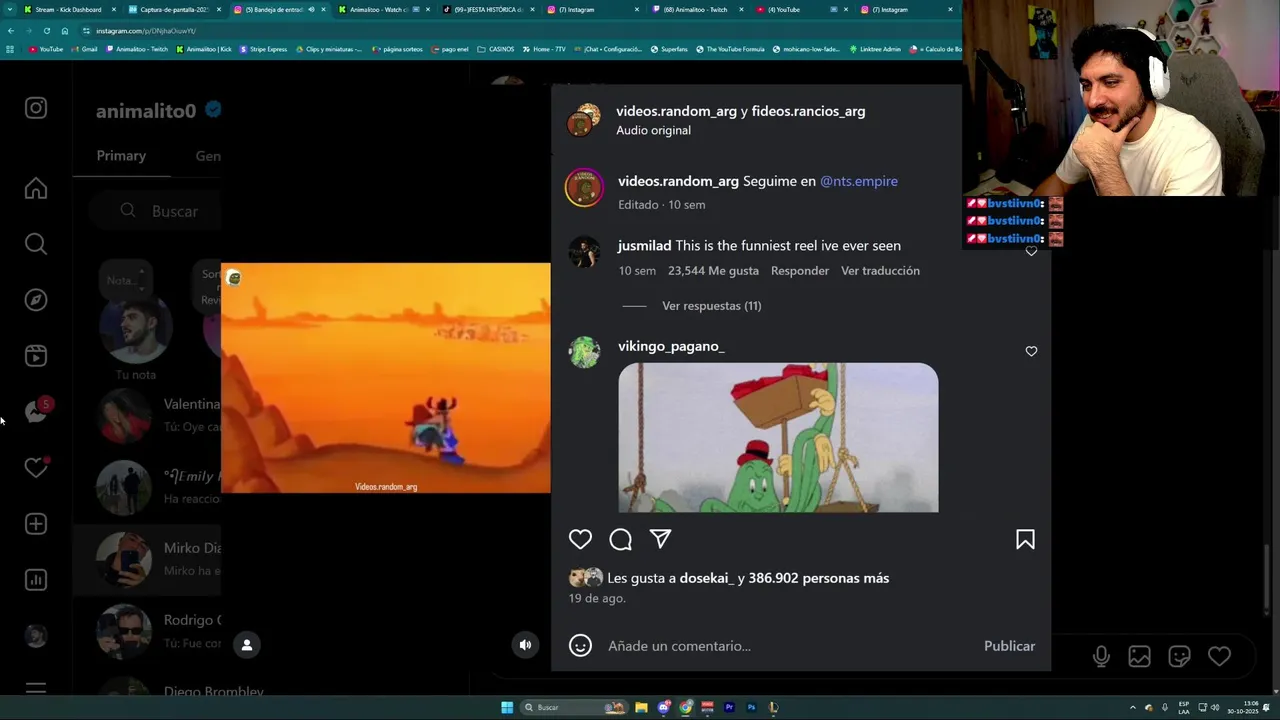Show hidden system tray icons
This screenshot has width=1280, height=720.
click(1133, 707)
